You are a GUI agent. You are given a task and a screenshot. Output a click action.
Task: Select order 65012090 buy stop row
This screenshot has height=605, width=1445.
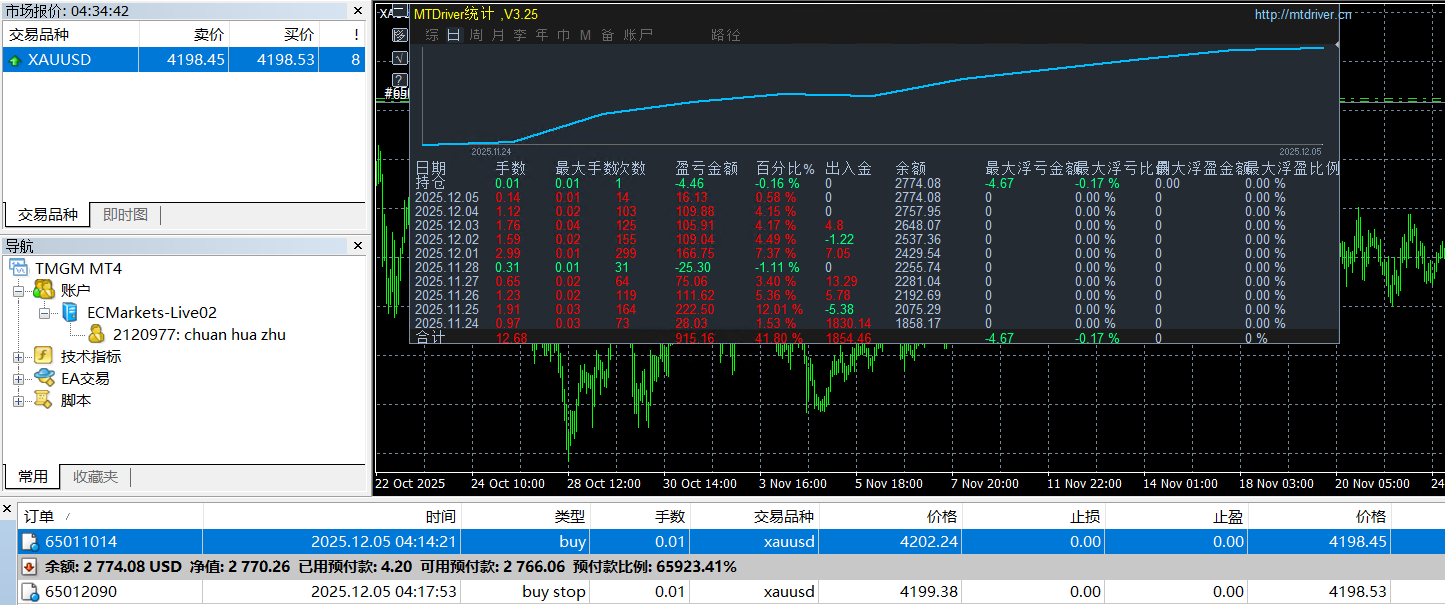732,592
